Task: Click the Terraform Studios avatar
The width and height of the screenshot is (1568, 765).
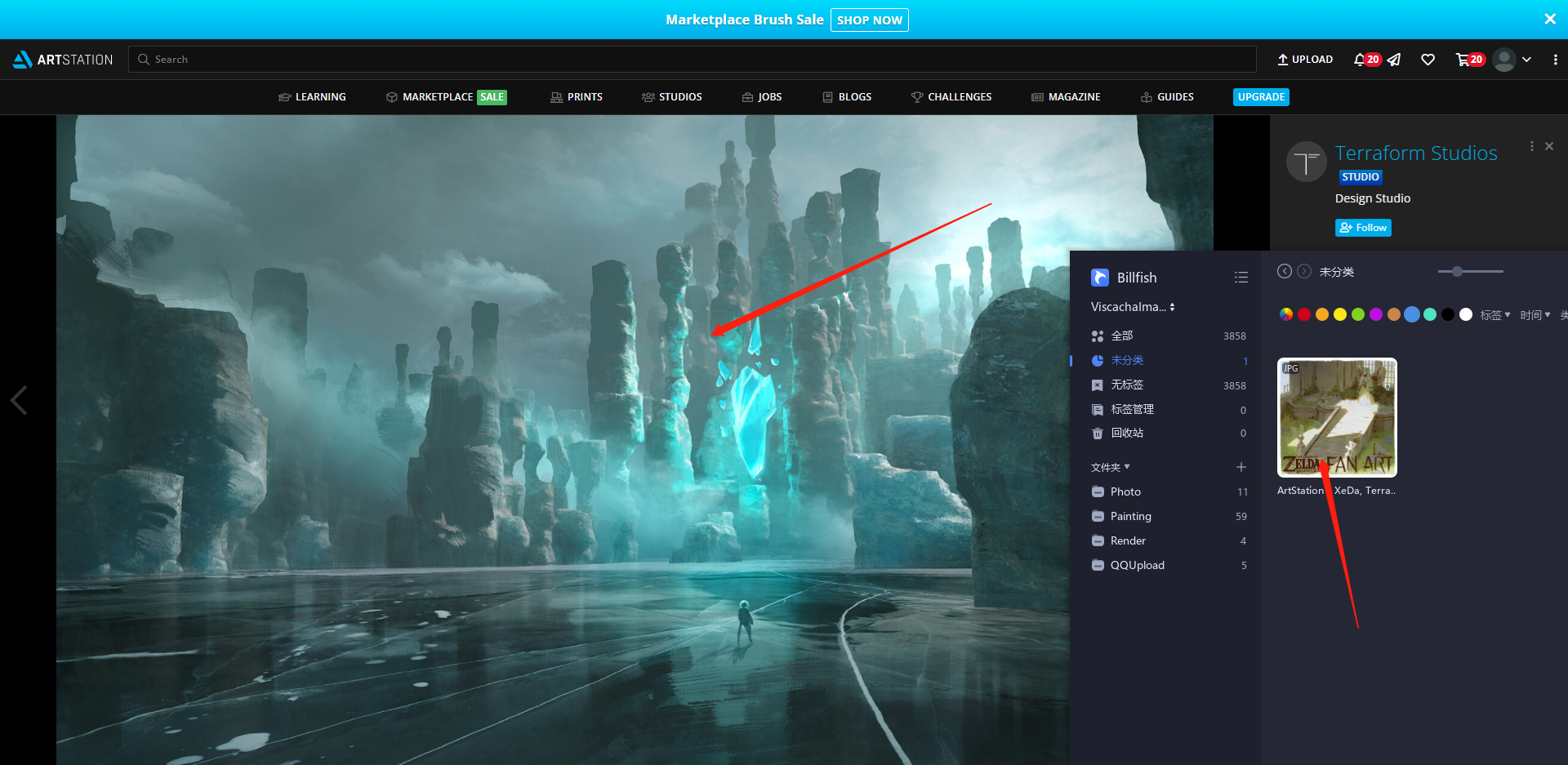Action: pyautogui.click(x=1307, y=162)
